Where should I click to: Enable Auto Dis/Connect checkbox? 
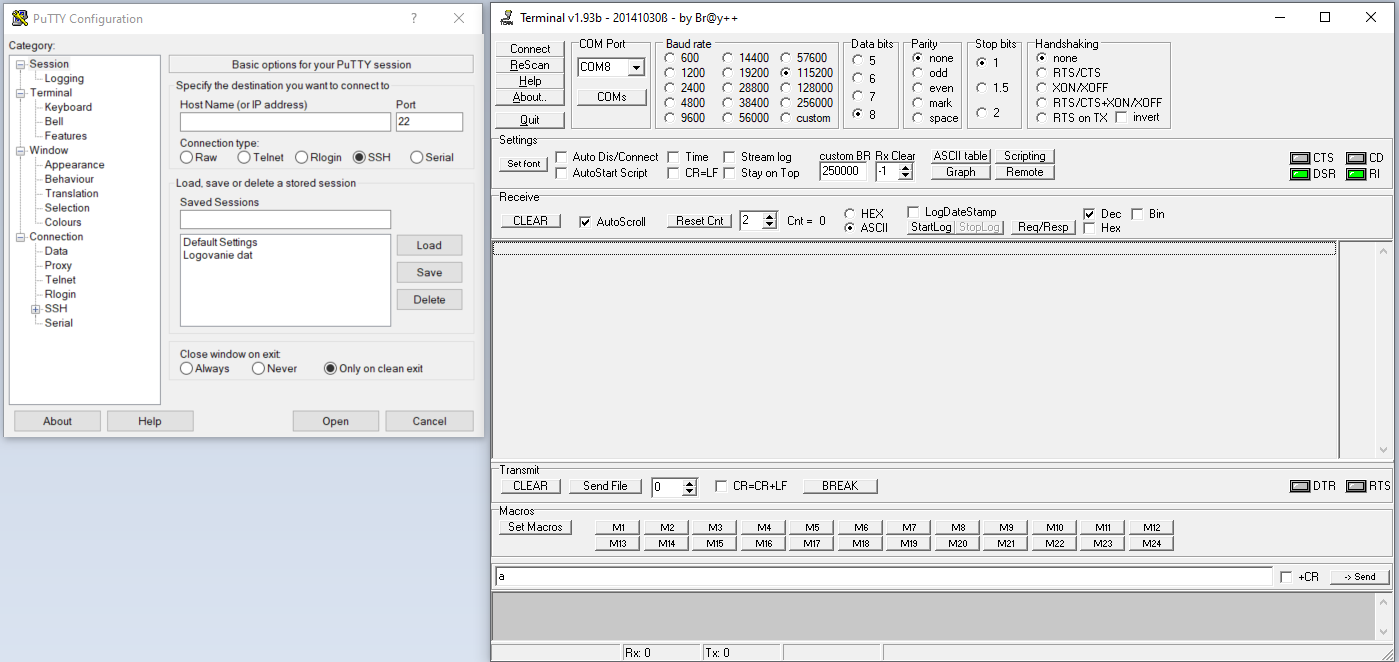pyautogui.click(x=561, y=157)
